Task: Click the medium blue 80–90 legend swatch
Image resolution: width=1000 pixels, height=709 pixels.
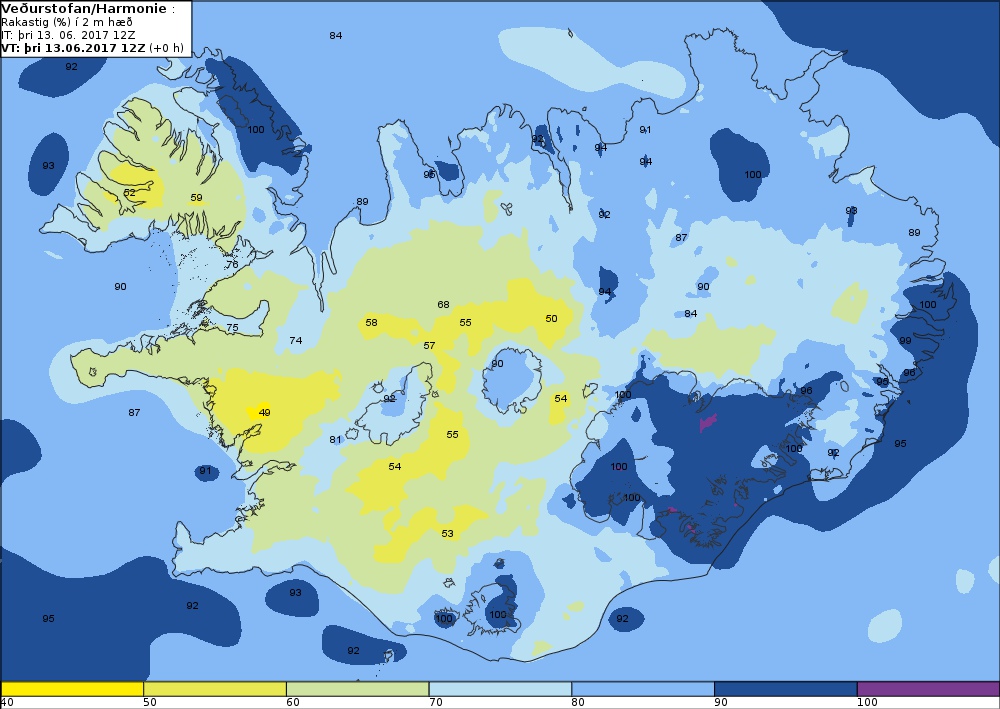Action: coord(643,689)
